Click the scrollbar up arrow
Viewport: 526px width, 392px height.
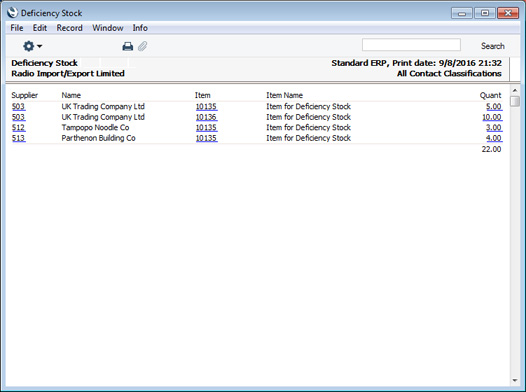click(x=515, y=91)
